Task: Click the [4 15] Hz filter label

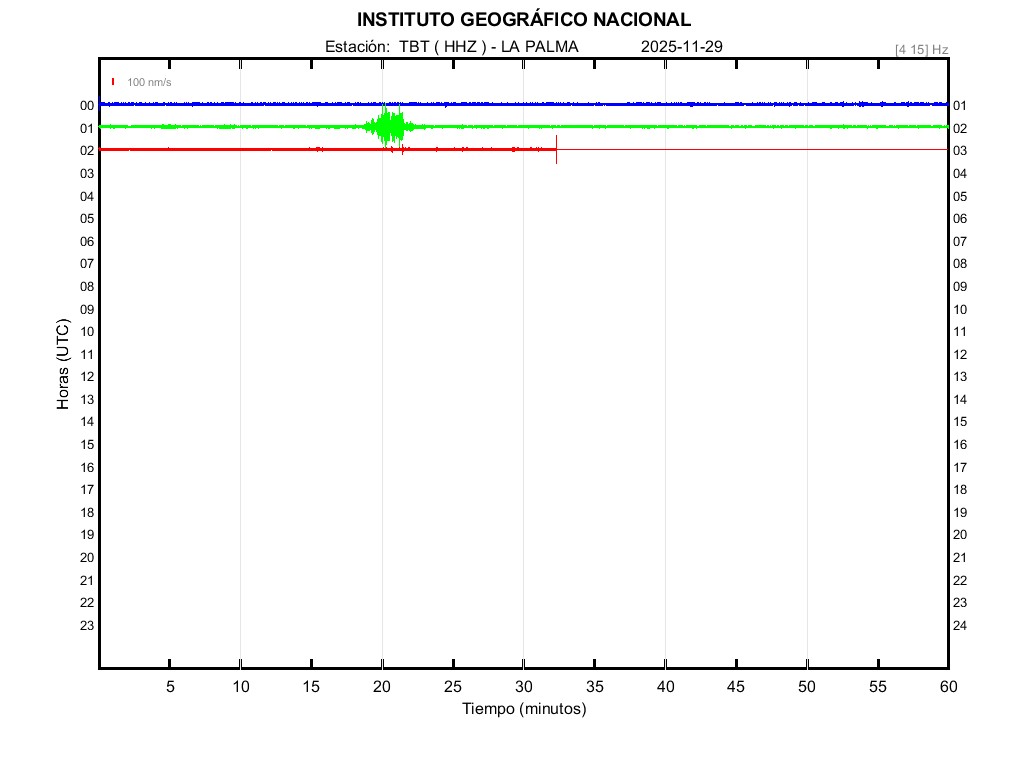Action: [x=921, y=49]
